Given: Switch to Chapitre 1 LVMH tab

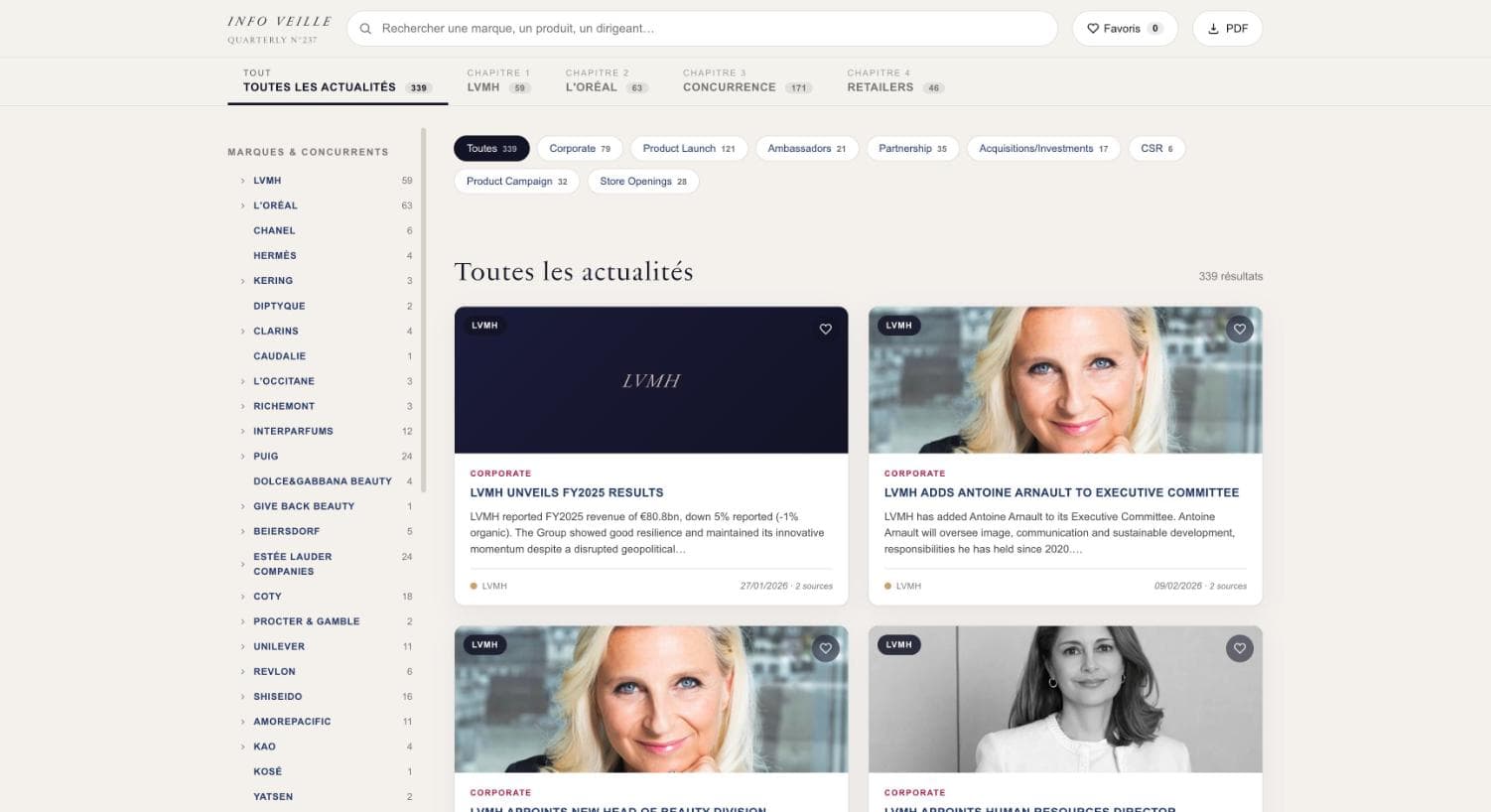Looking at the screenshot, I should pyautogui.click(x=499, y=80).
